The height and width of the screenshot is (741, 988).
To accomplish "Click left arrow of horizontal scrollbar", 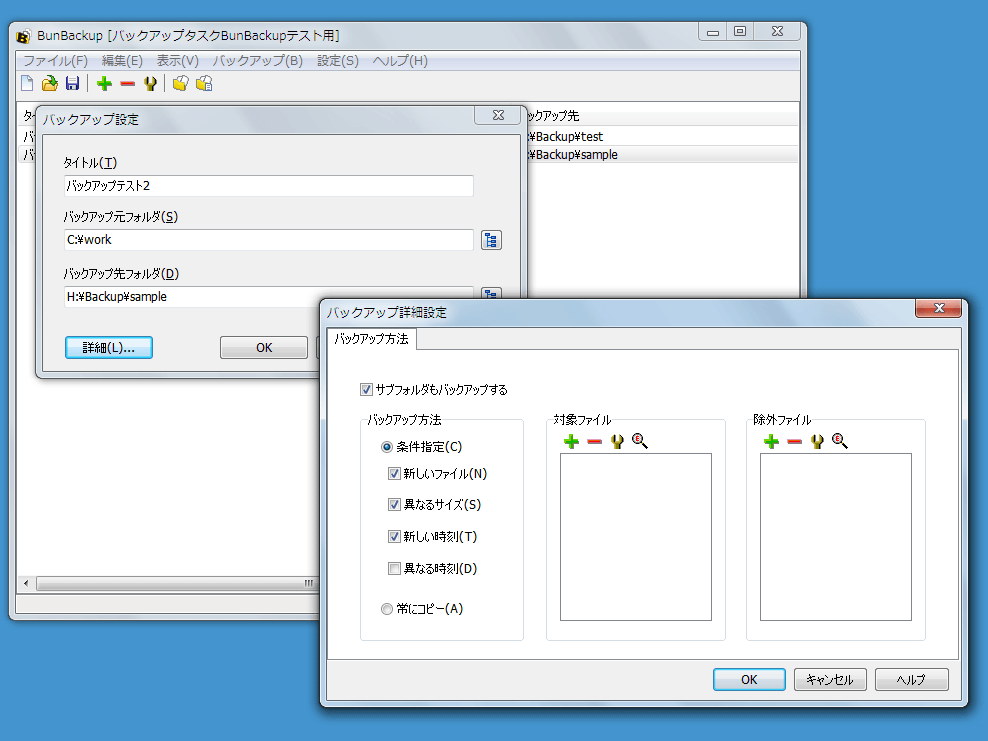I will coord(26,583).
